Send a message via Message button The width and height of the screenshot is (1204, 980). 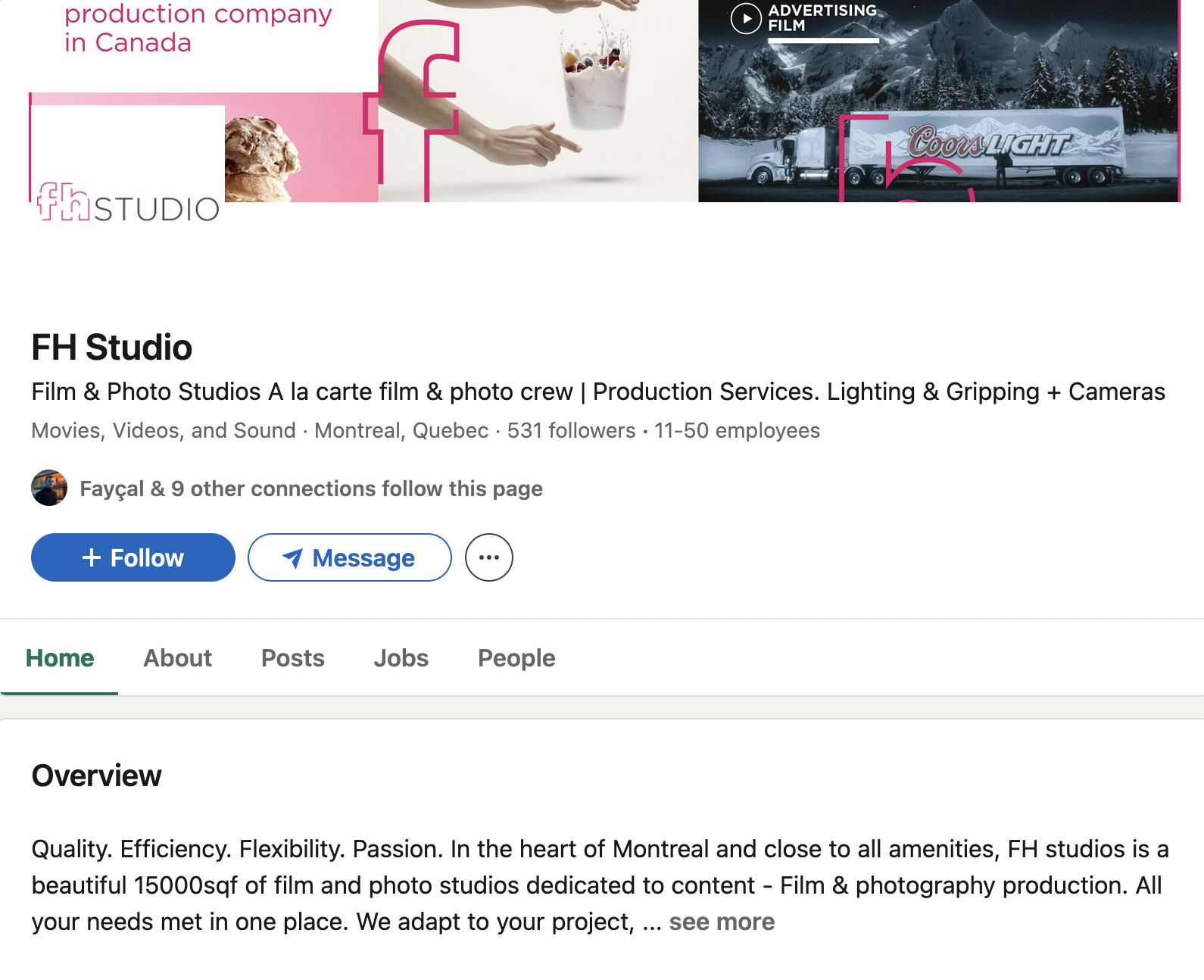[349, 557]
